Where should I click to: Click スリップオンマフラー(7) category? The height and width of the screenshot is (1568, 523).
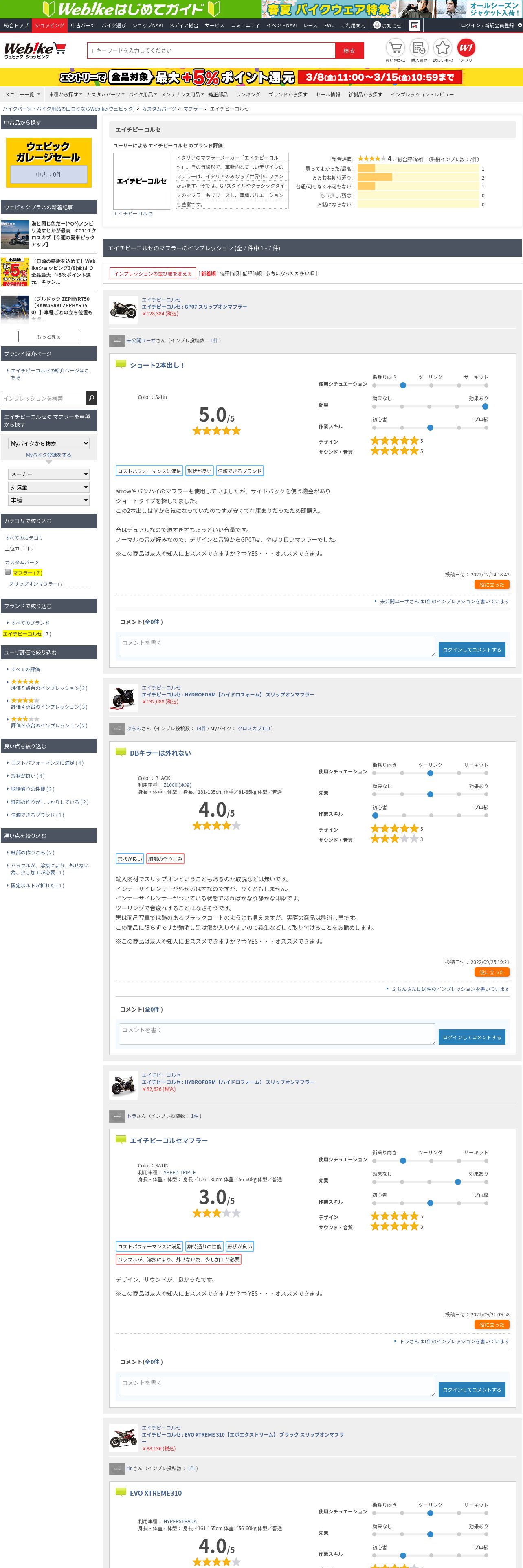(x=37, y=584)
